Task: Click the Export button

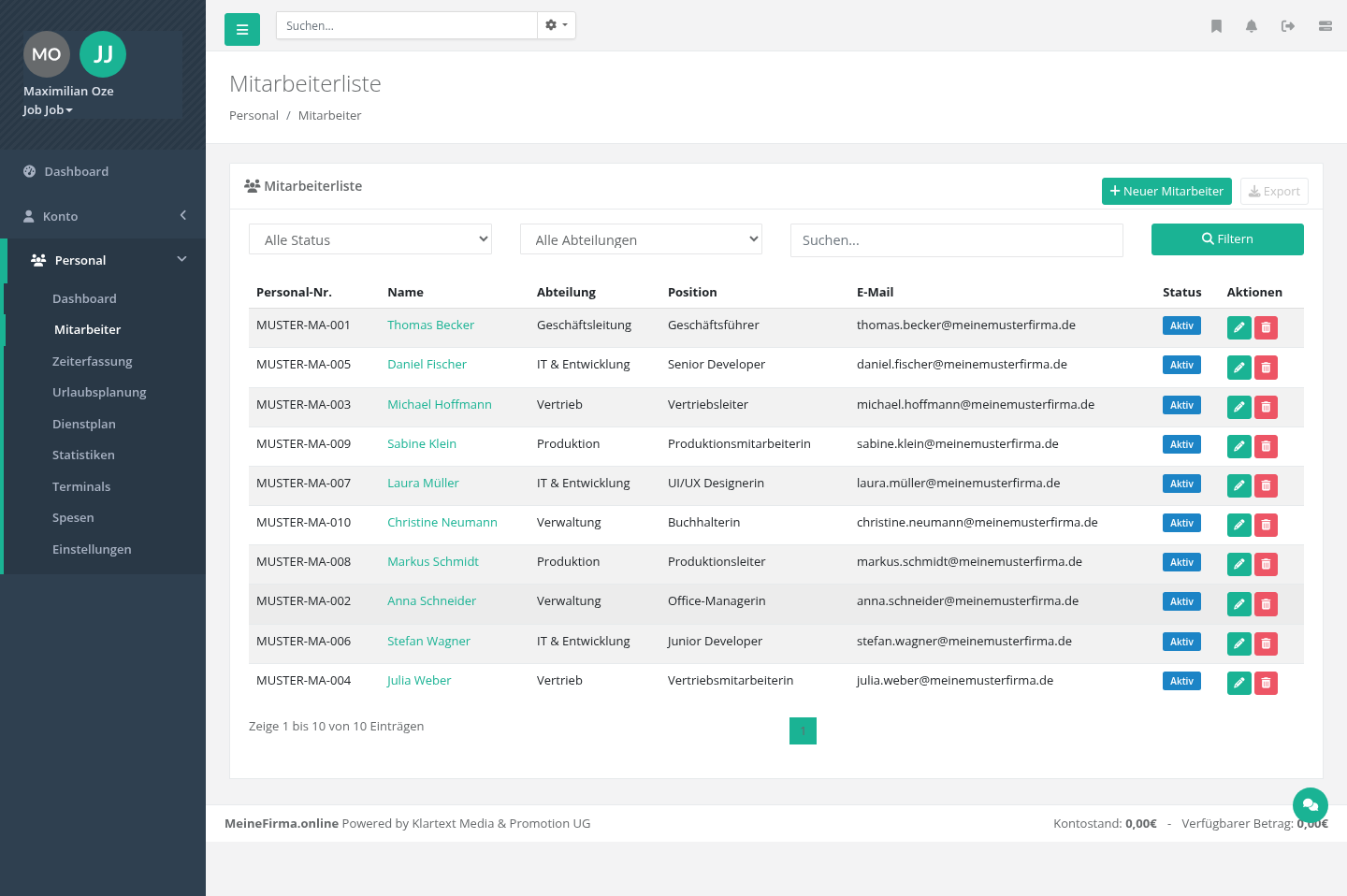Action: pos(1274,191)
